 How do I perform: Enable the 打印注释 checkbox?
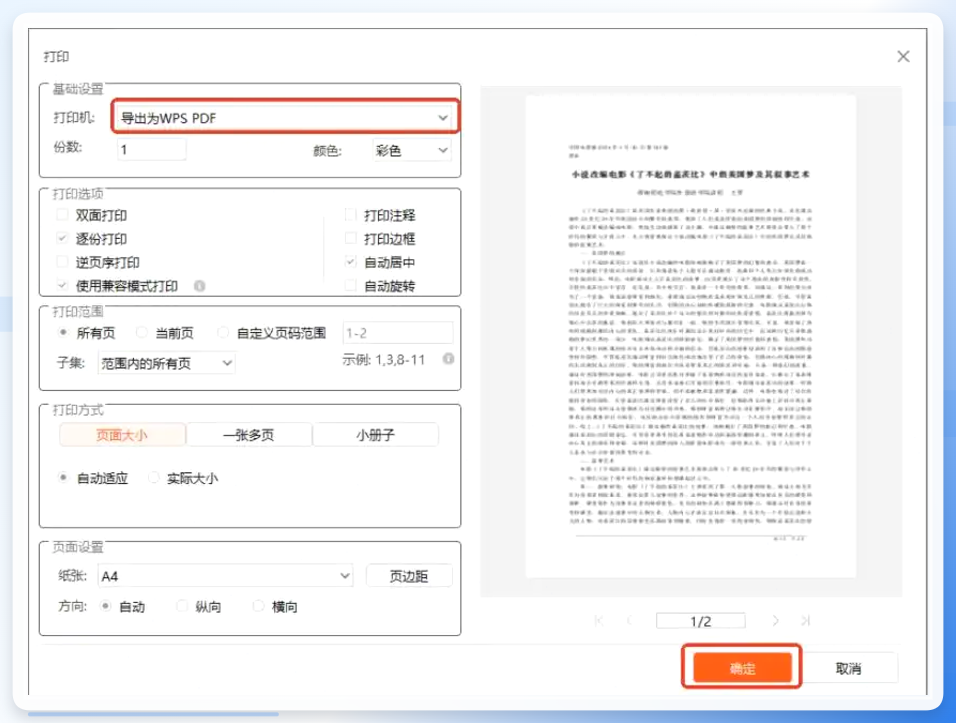click(351, 215)
